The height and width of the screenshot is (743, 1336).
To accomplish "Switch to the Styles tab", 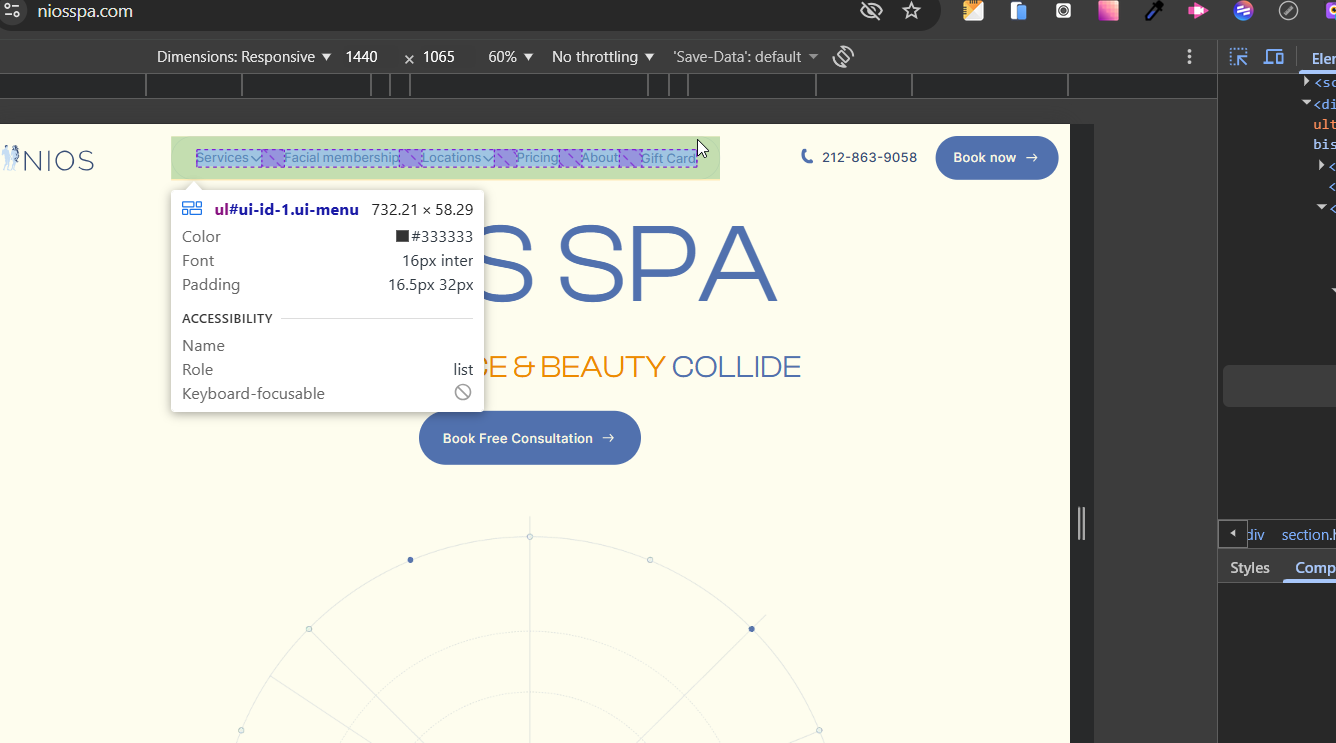I will tap(1249, 567).
